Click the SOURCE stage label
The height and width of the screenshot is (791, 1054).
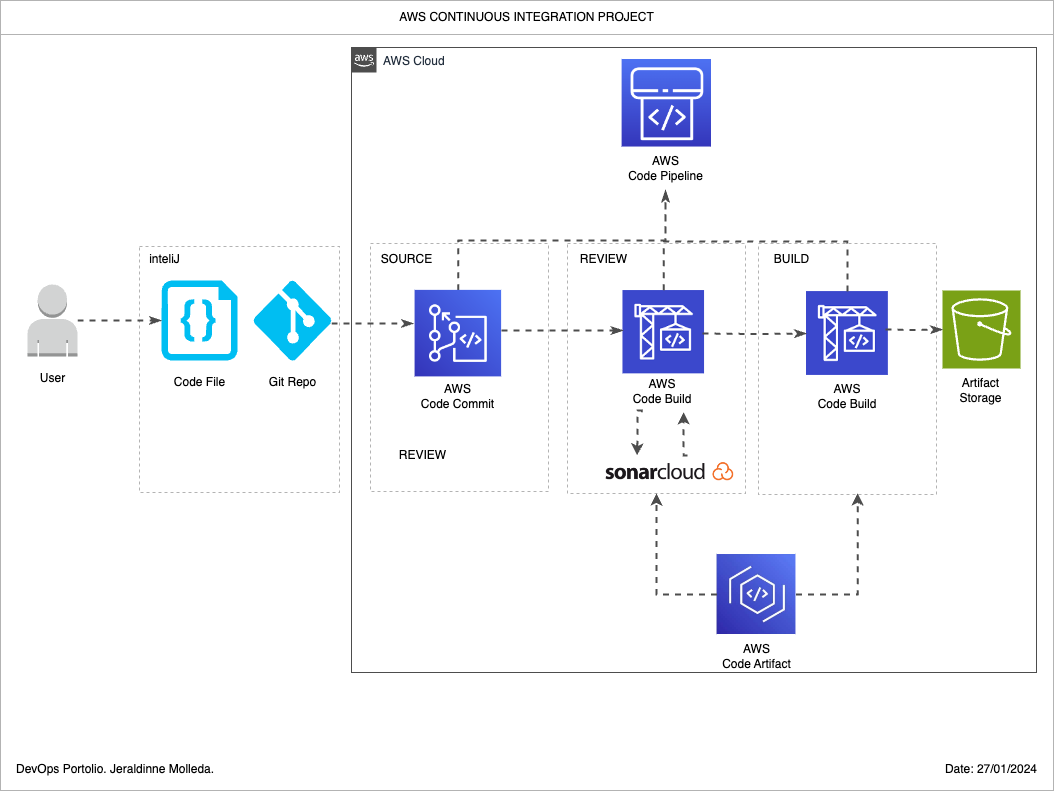pos(406,259)
